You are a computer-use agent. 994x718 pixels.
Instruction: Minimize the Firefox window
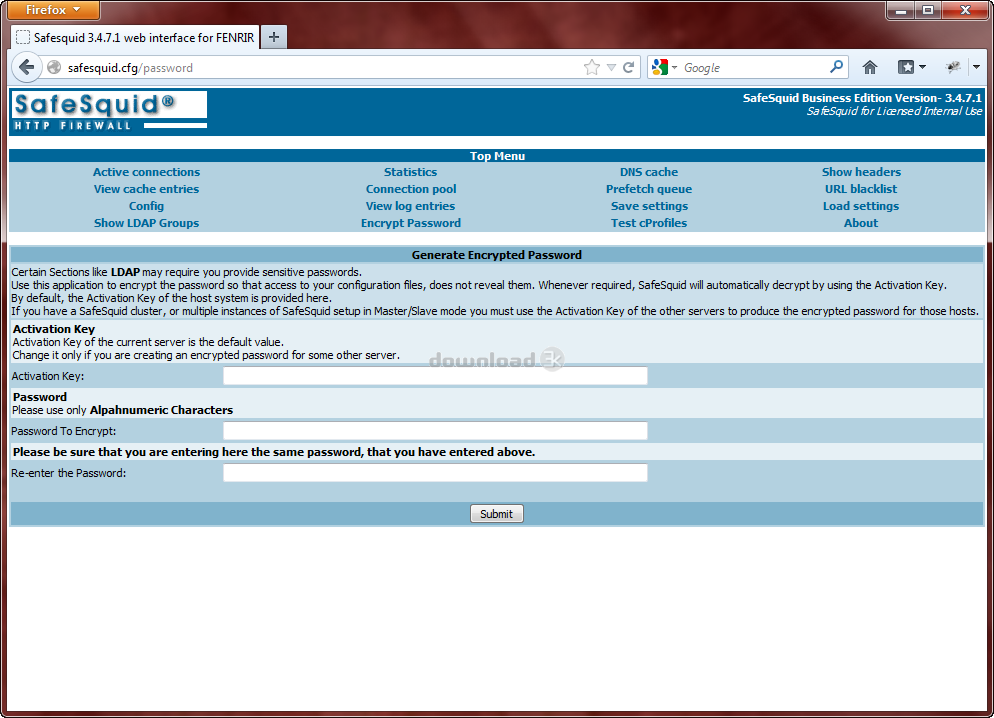[x=900, y=10]
